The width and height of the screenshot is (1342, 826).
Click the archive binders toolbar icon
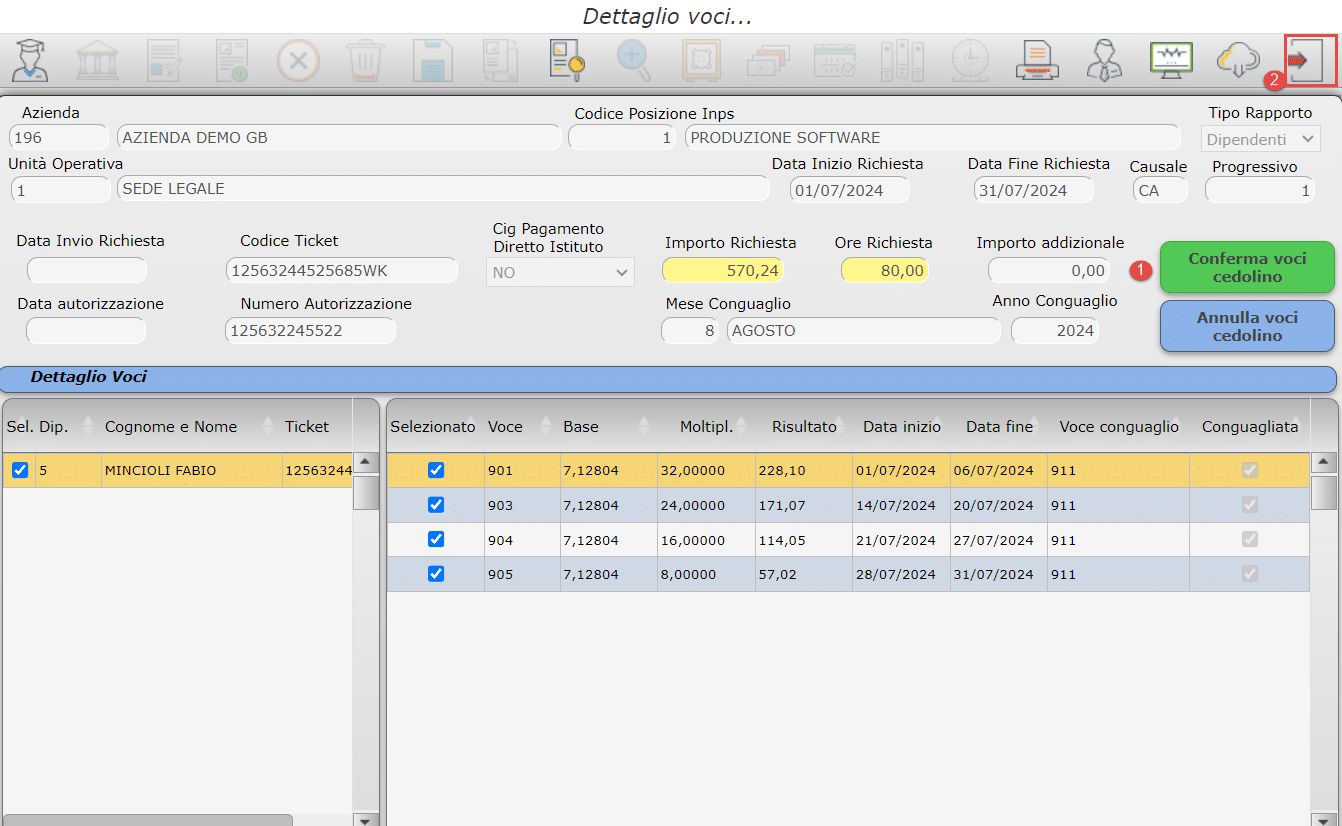click(902, 61)
